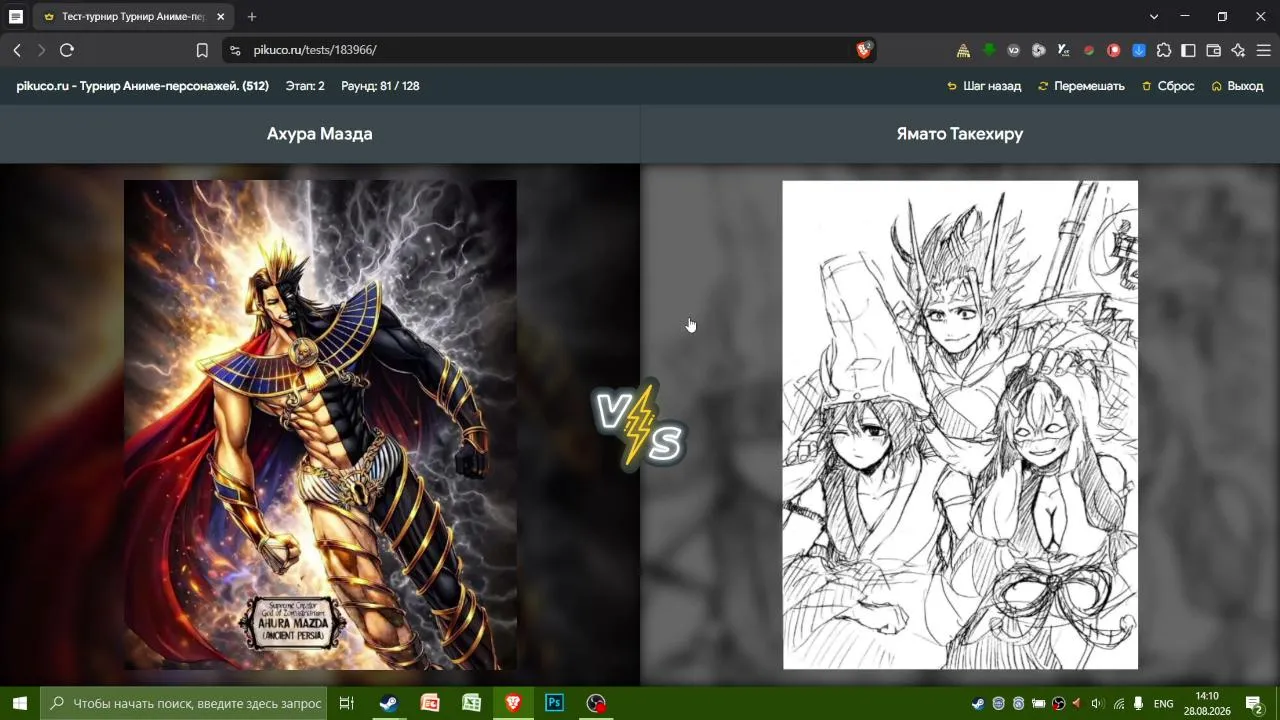
Task: Open the green download arrow extension
Action: [x=988, y=50]
